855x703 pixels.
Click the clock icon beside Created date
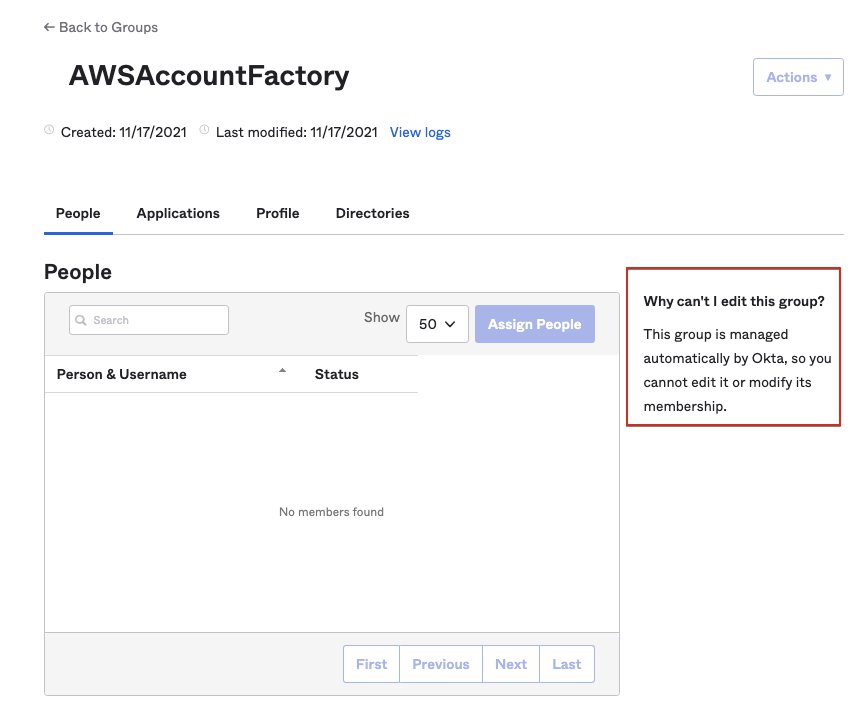pos(49,130)
